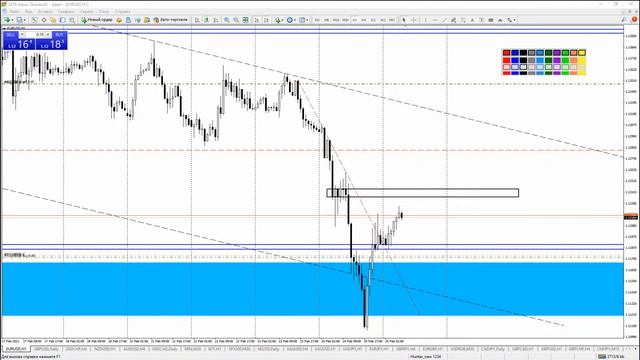Open the search icon in toolbar
Viewport: 640px width, 360px height.
coord(624,20)
